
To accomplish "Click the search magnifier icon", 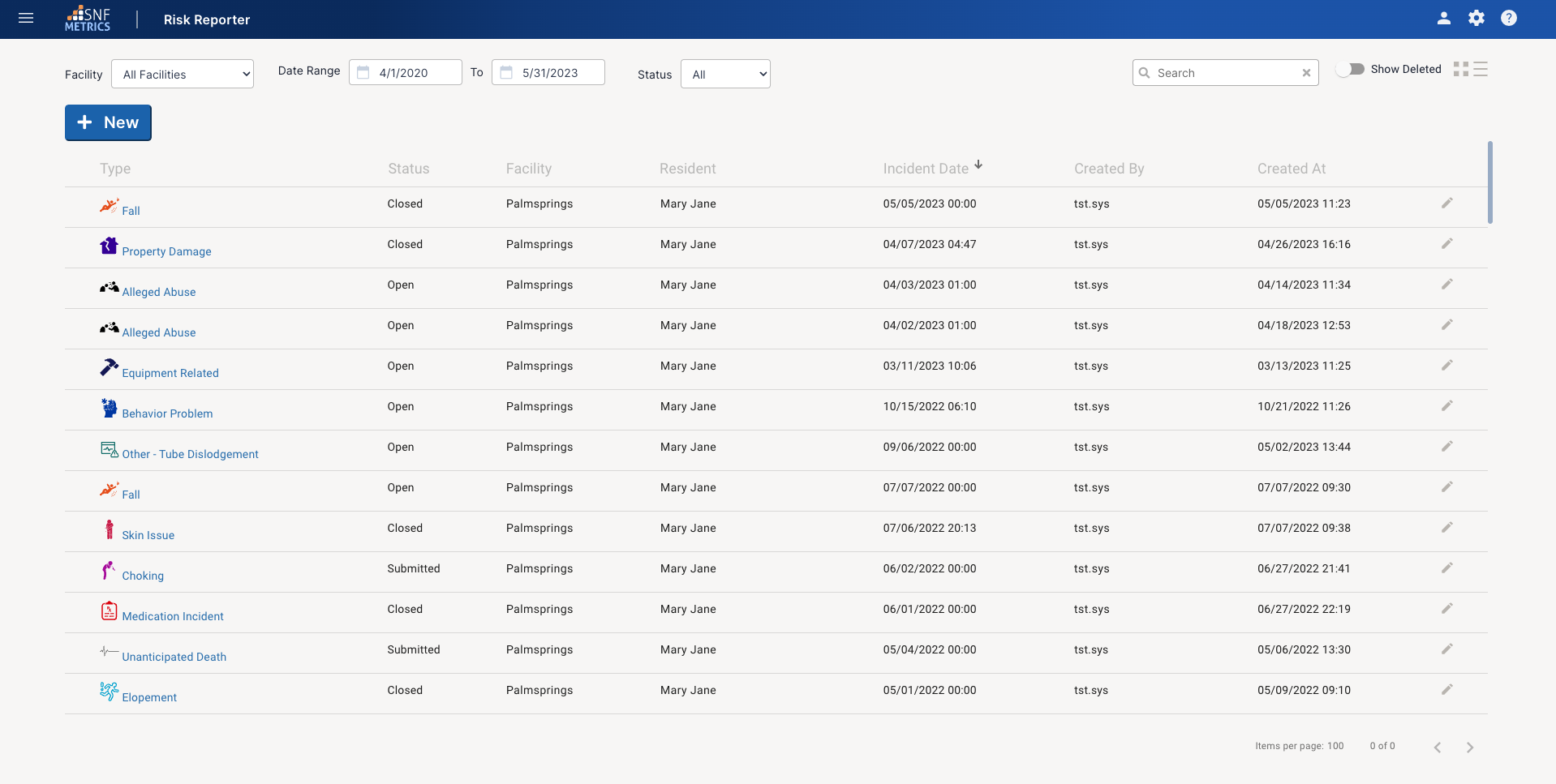I will coord(1144,73).
